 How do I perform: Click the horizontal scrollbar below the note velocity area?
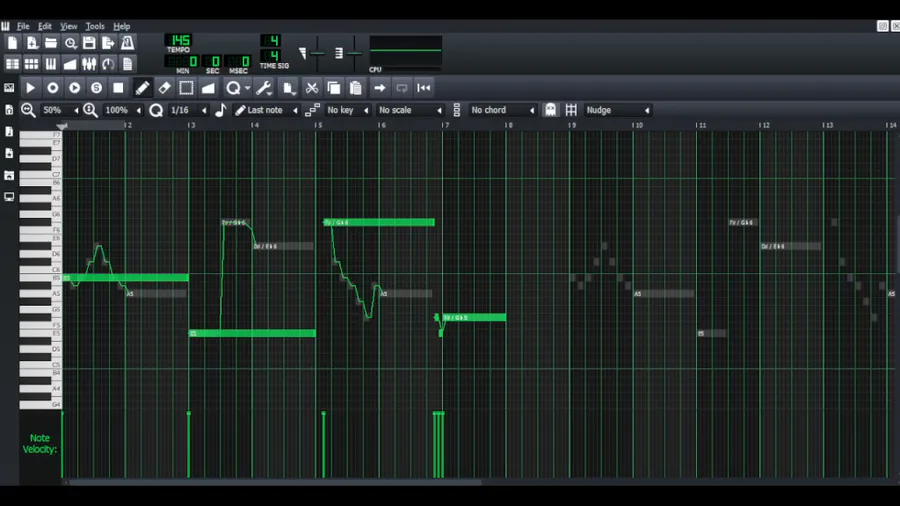(x=276, y=482)
